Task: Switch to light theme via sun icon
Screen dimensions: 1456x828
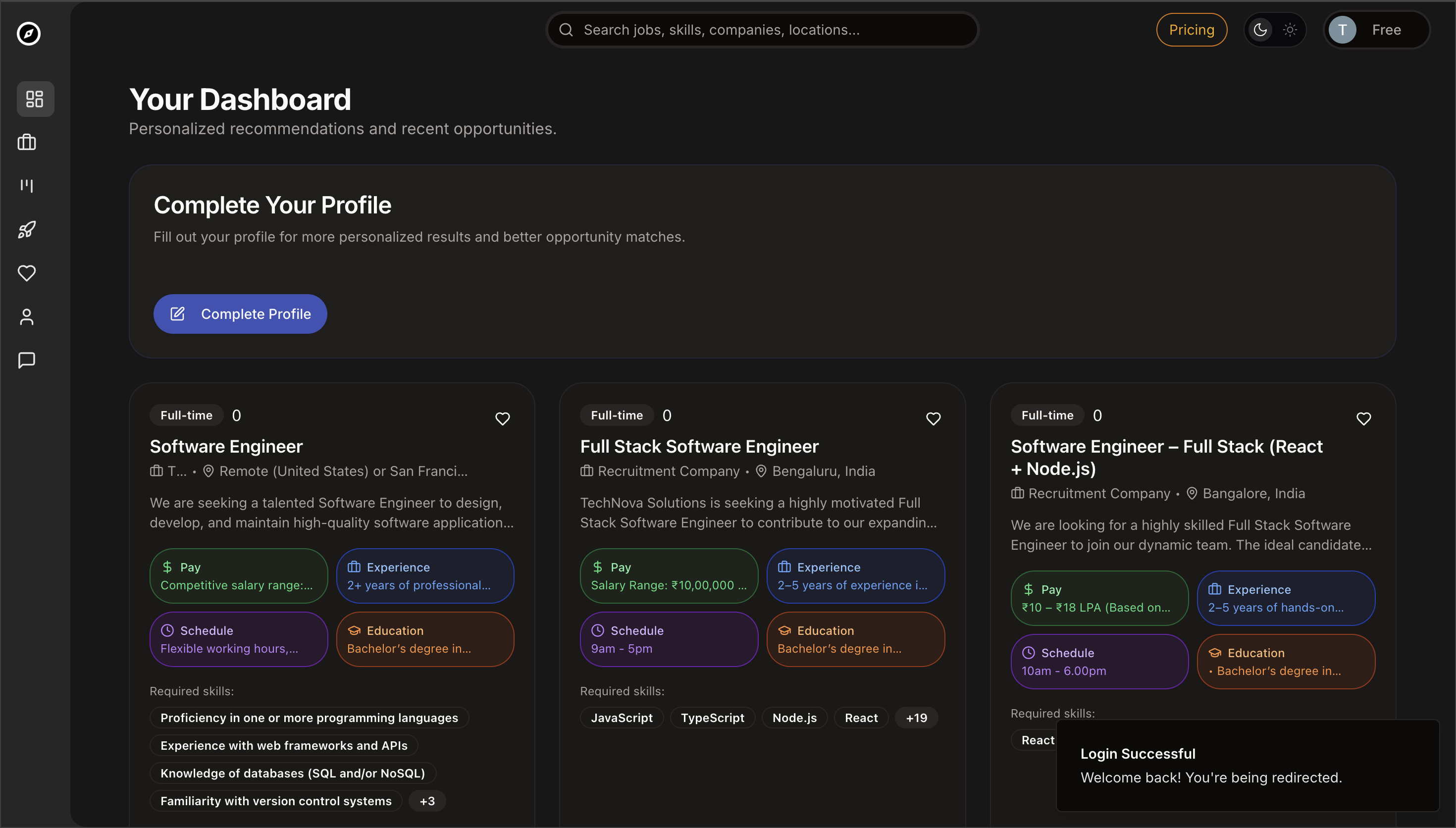Action: pos(1290,30)
